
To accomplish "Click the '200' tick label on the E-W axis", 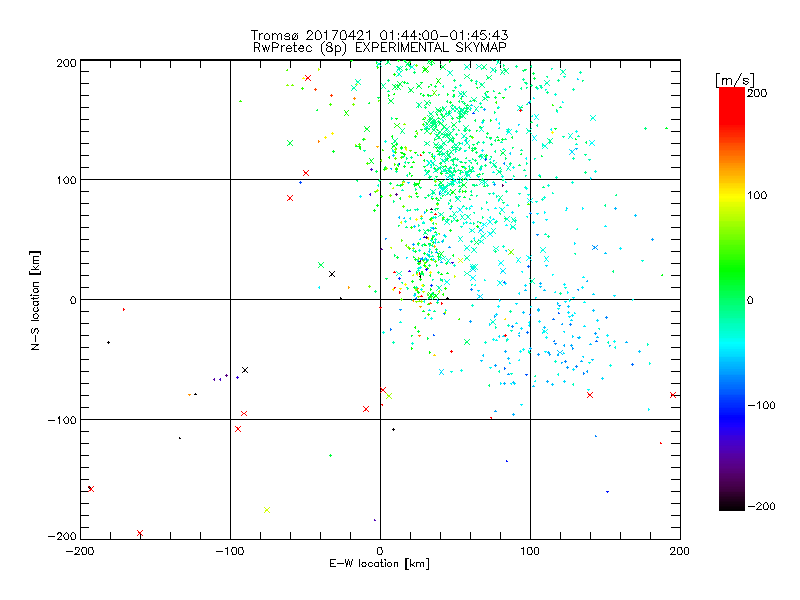I will pyautogui.click(x=680, y=551).
